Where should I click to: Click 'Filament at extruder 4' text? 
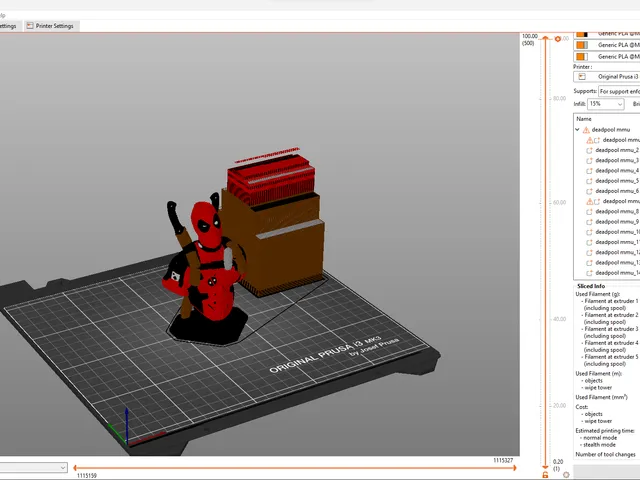pyautogui.click(x=611, y=343)
